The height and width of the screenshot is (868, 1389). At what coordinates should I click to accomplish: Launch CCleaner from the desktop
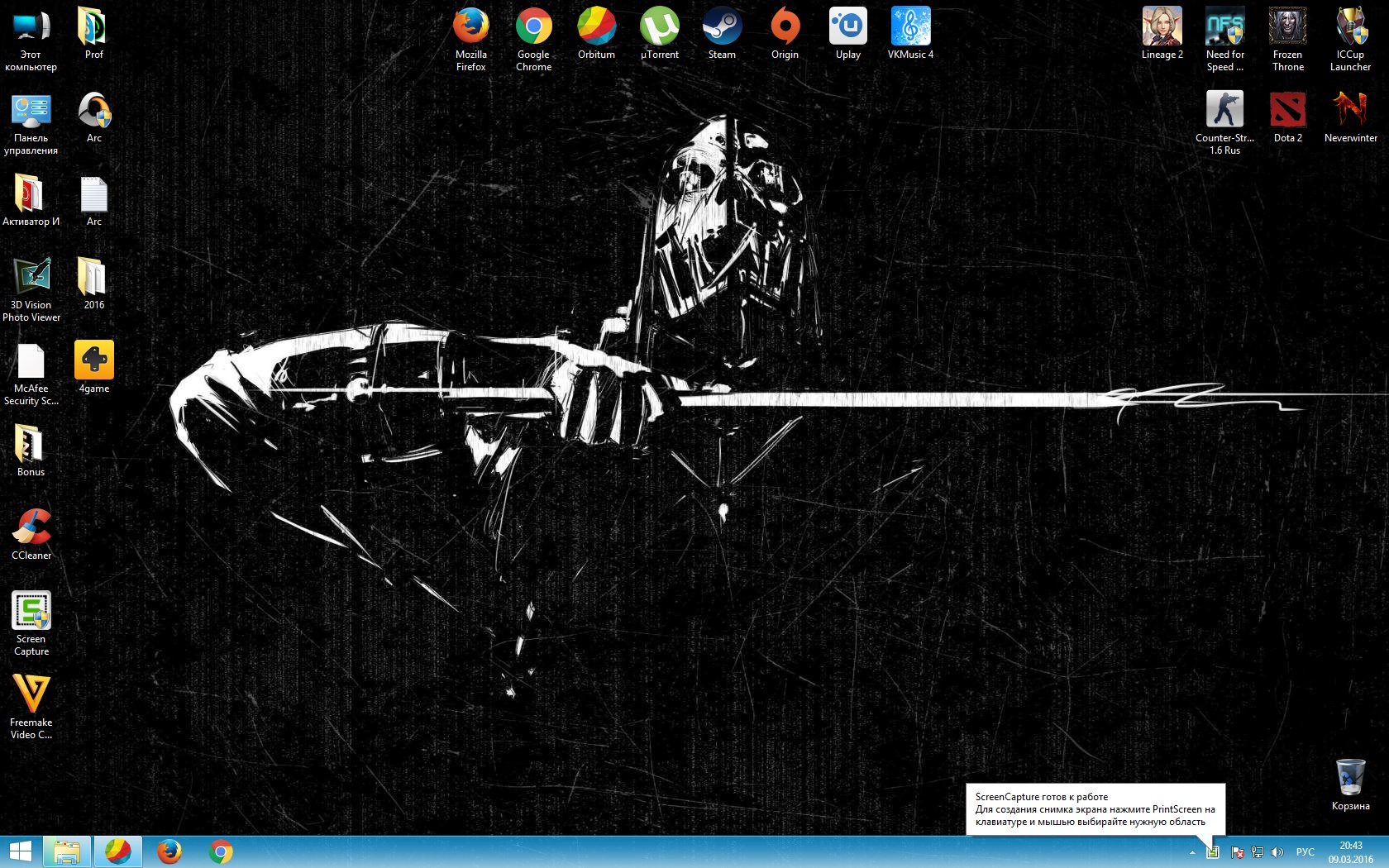pos(31,534)
